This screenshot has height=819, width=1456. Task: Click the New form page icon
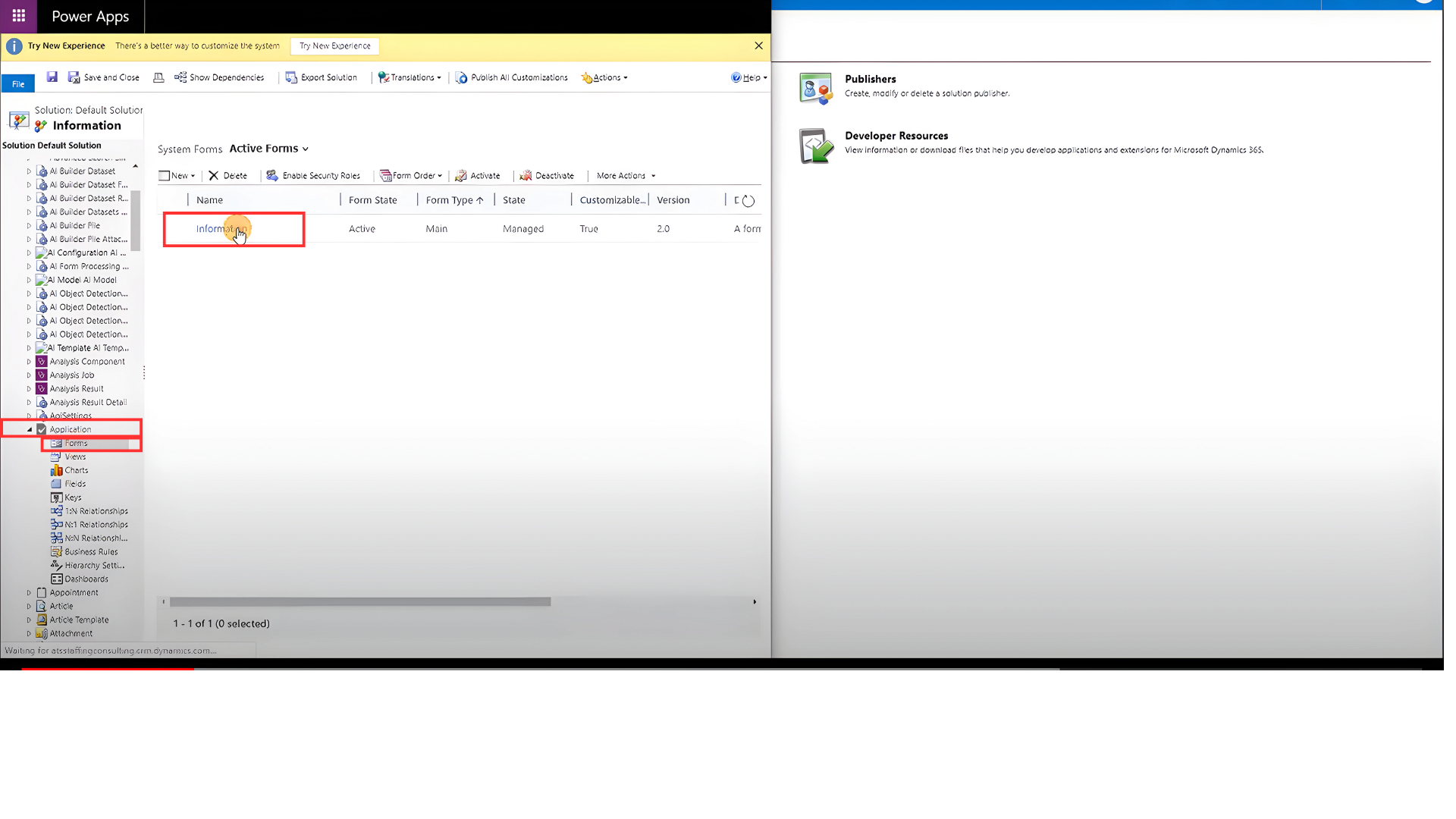click(x=164, y=175)
